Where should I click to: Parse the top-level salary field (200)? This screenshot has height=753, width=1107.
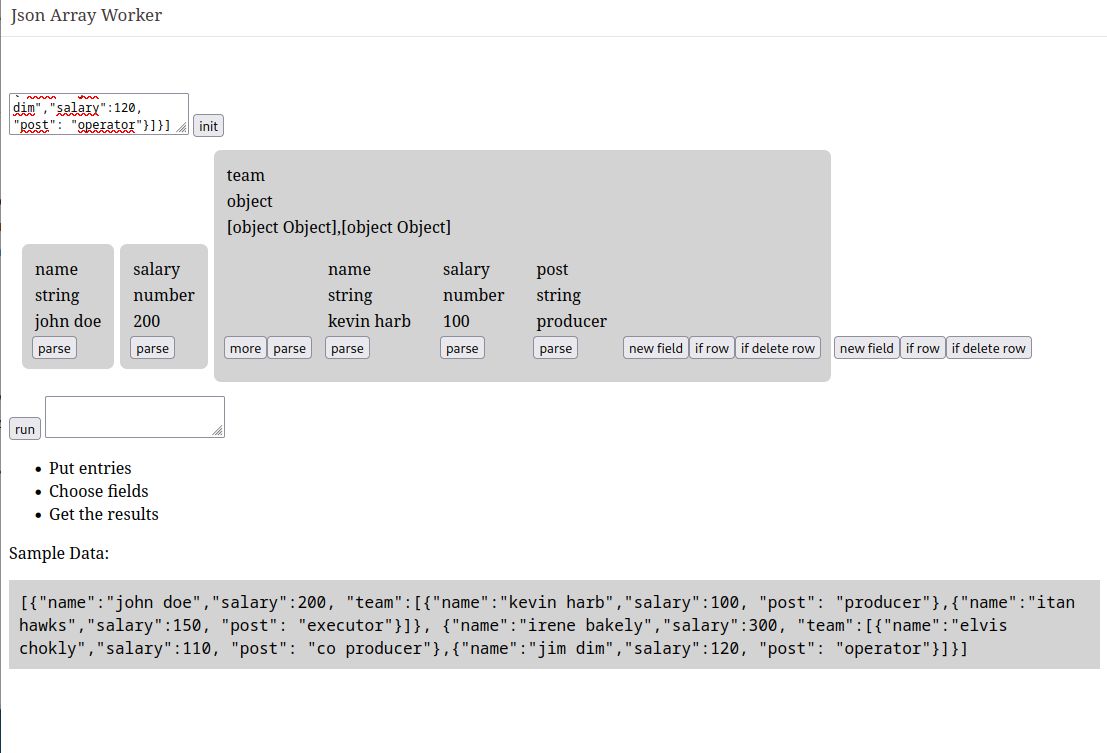[152, 348]
